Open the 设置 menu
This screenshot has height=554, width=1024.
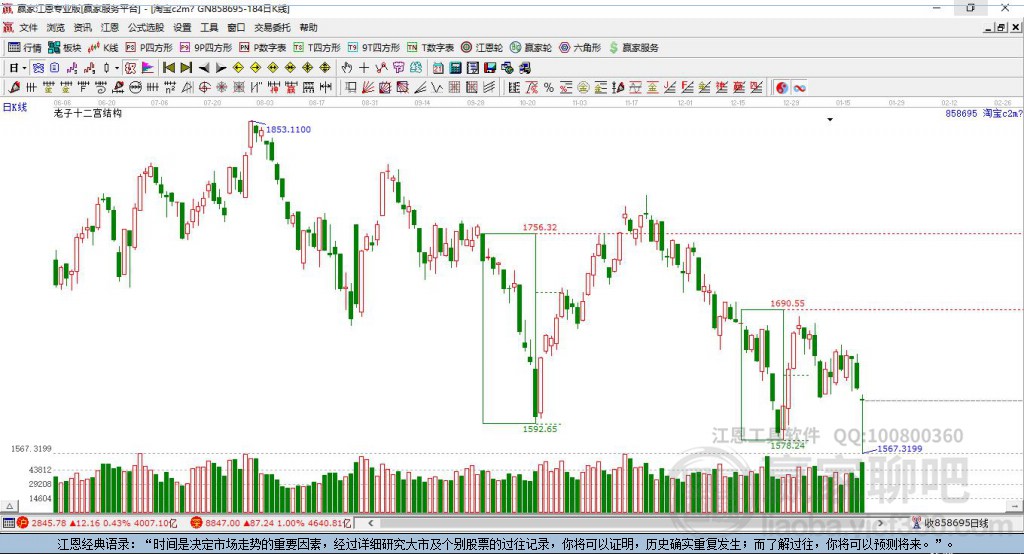182,27
